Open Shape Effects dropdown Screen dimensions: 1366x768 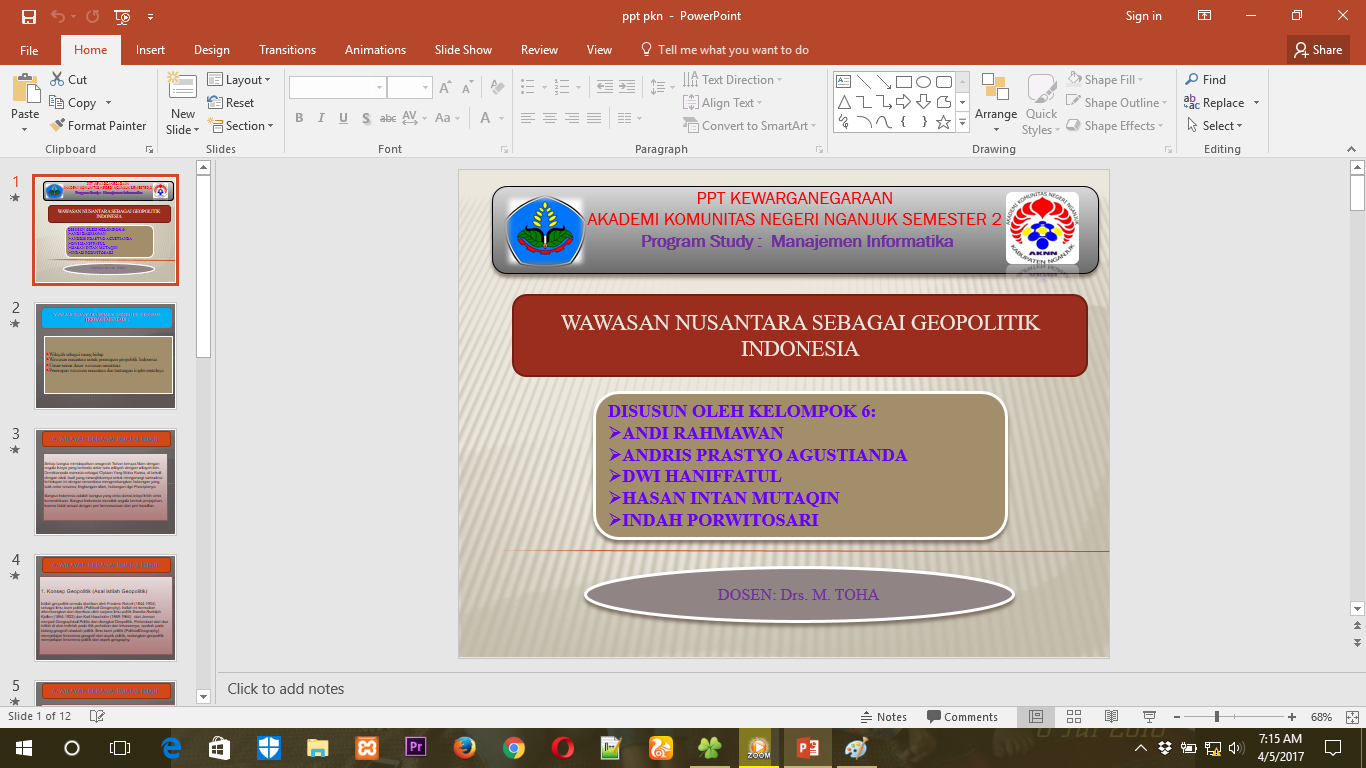click(x=1115, y=125)
